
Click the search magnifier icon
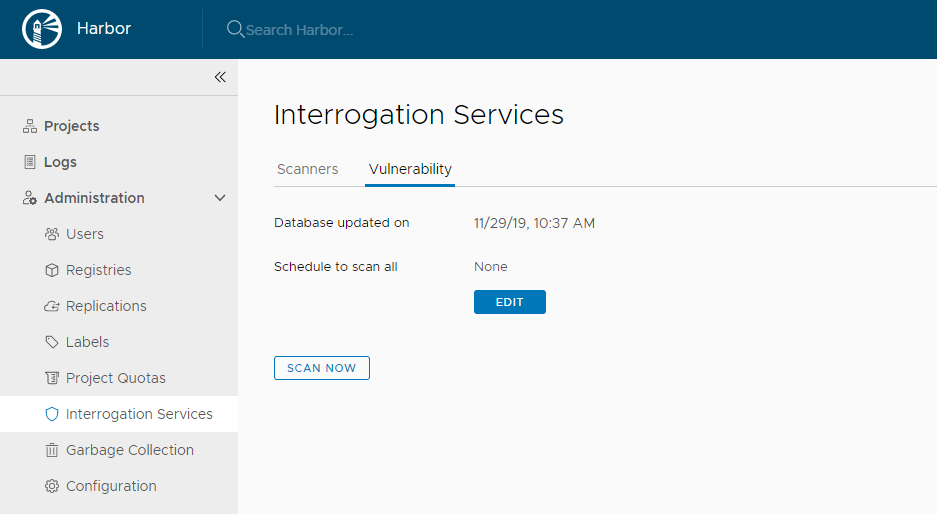[235, 29]
